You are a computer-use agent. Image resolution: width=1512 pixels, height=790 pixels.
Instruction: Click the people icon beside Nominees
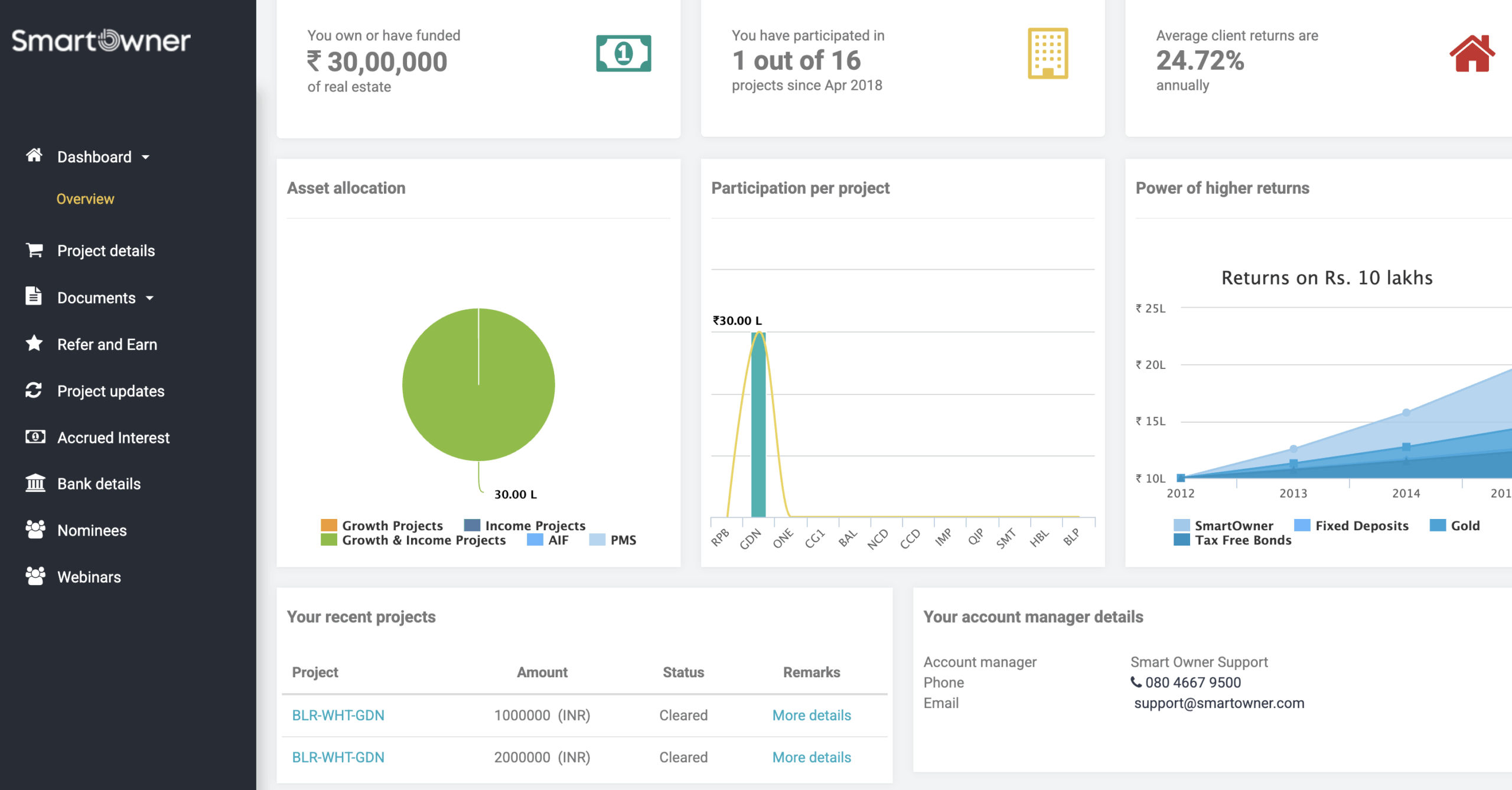35,530
